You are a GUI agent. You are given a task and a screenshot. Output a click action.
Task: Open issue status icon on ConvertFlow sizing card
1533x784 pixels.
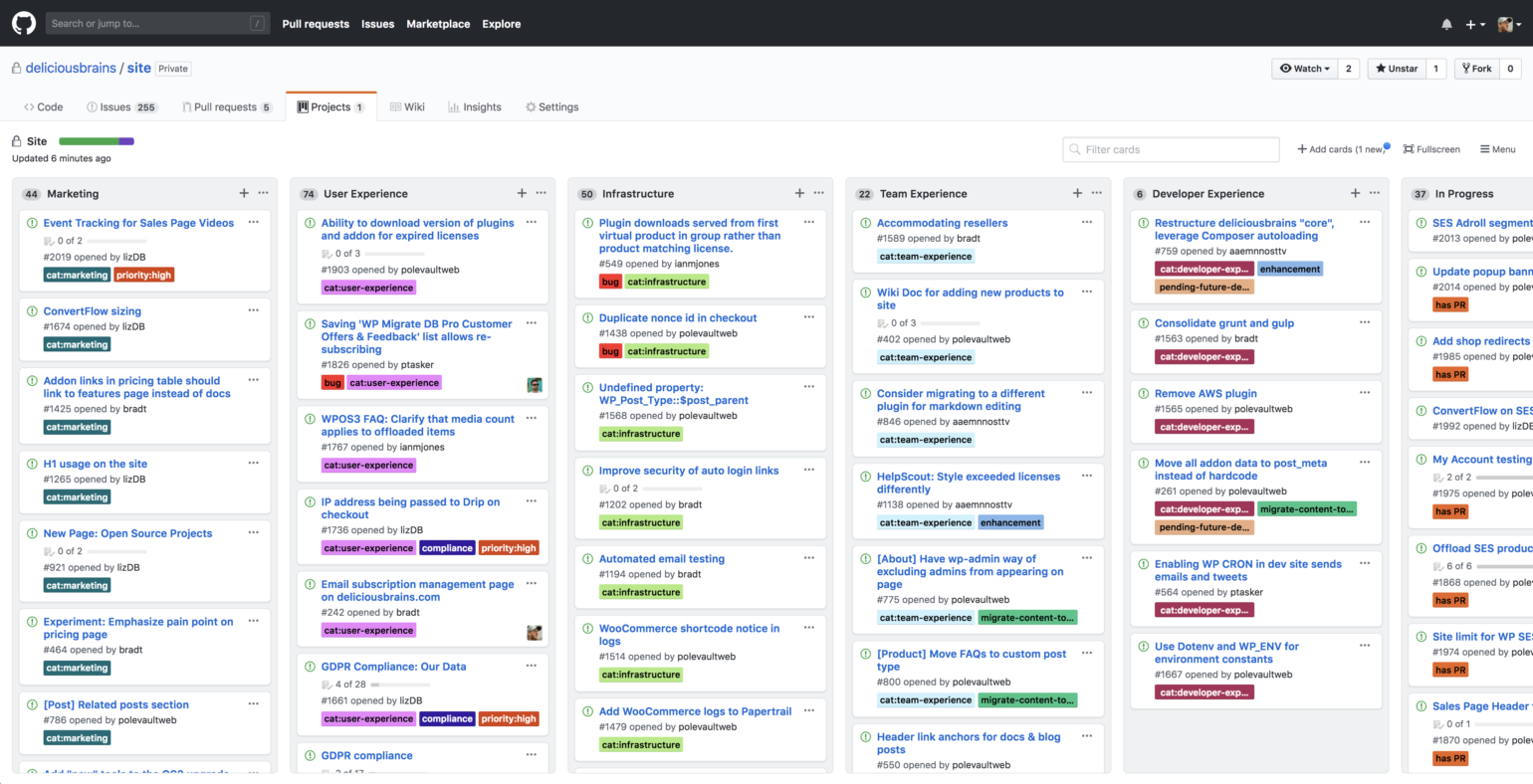click(32, 311)
